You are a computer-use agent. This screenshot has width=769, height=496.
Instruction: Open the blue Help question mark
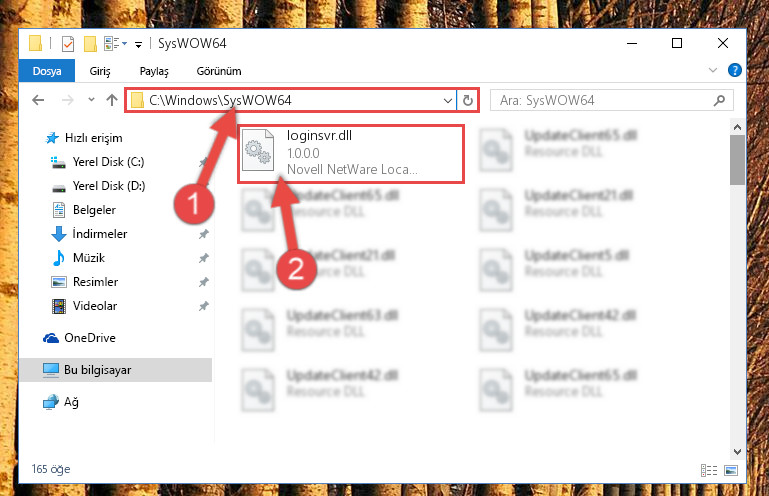click(x=734, y=70)
